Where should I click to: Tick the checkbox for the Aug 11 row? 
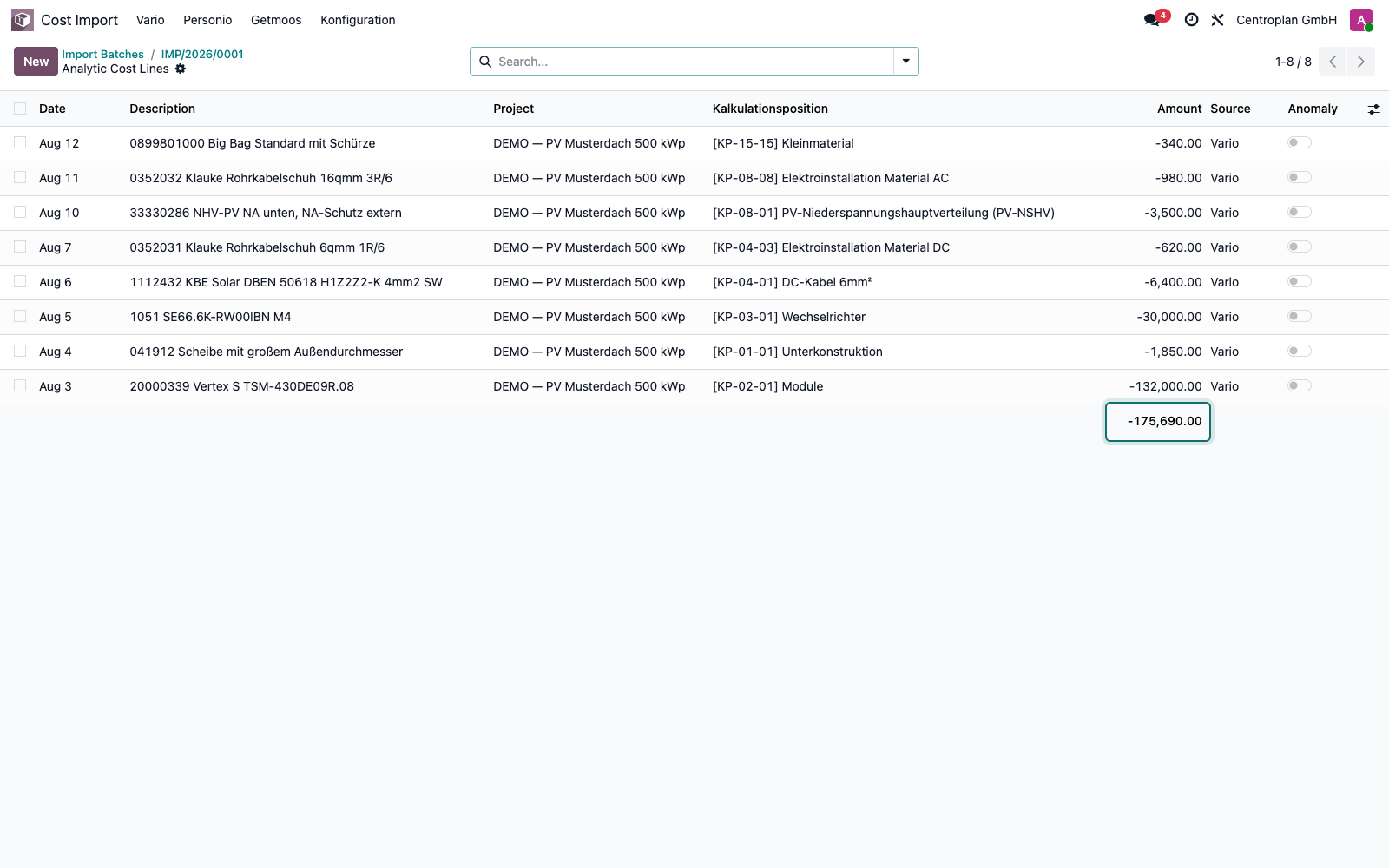pyautogui.click(x=20, y=178)
